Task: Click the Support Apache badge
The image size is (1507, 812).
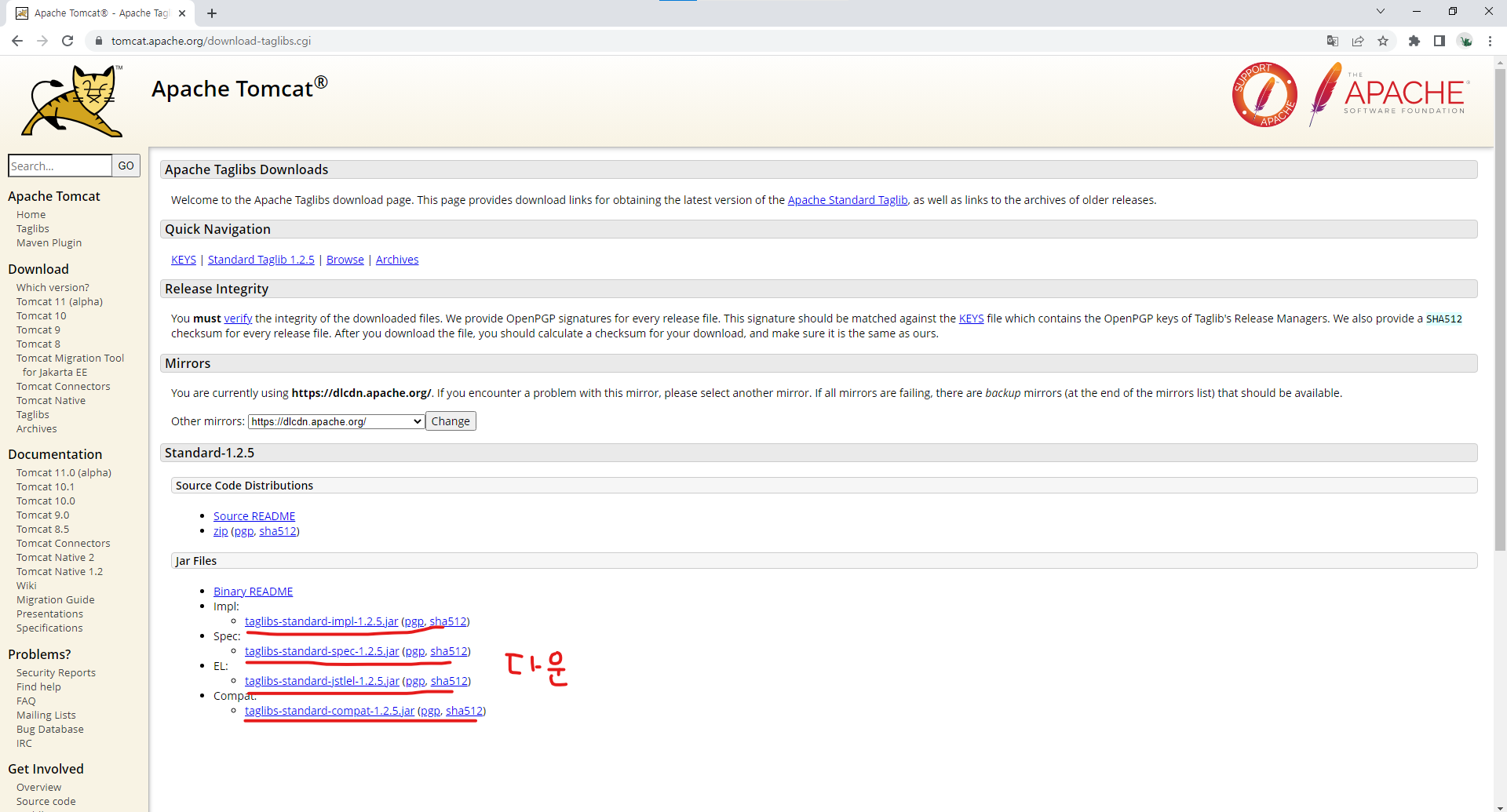Action: (1264, 95)
